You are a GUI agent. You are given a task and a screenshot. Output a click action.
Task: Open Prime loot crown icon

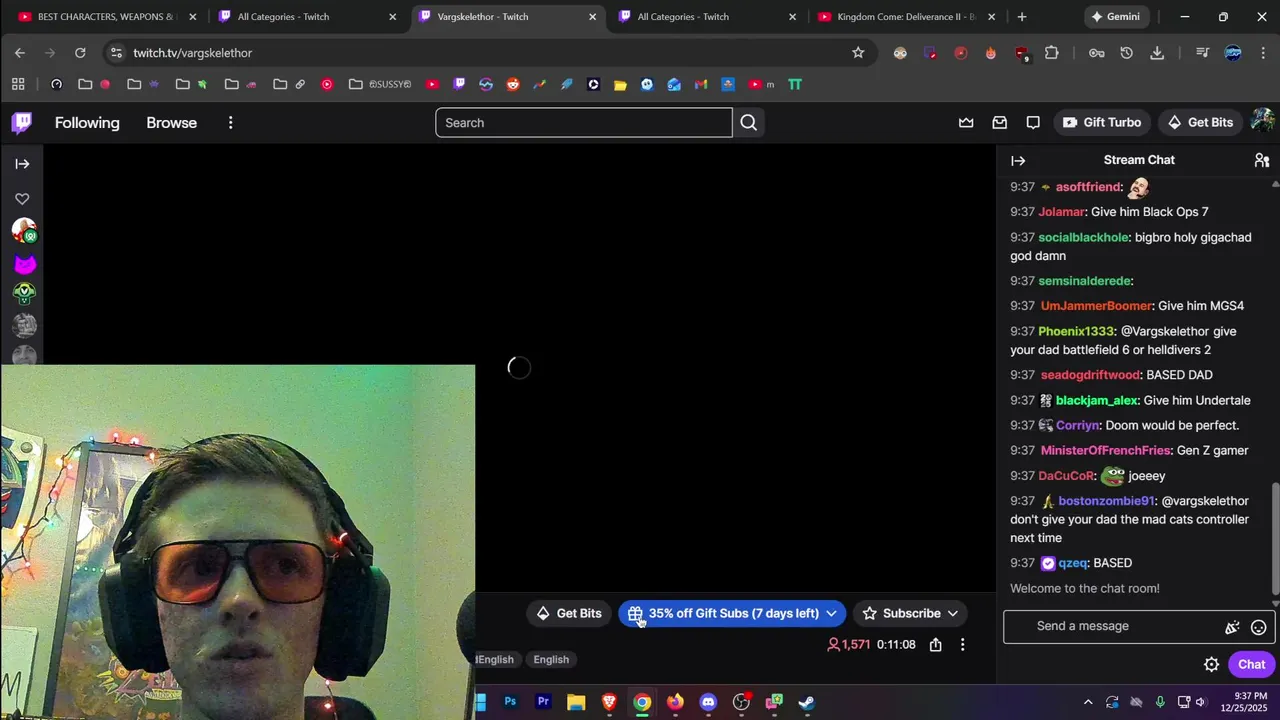[966, 123]
